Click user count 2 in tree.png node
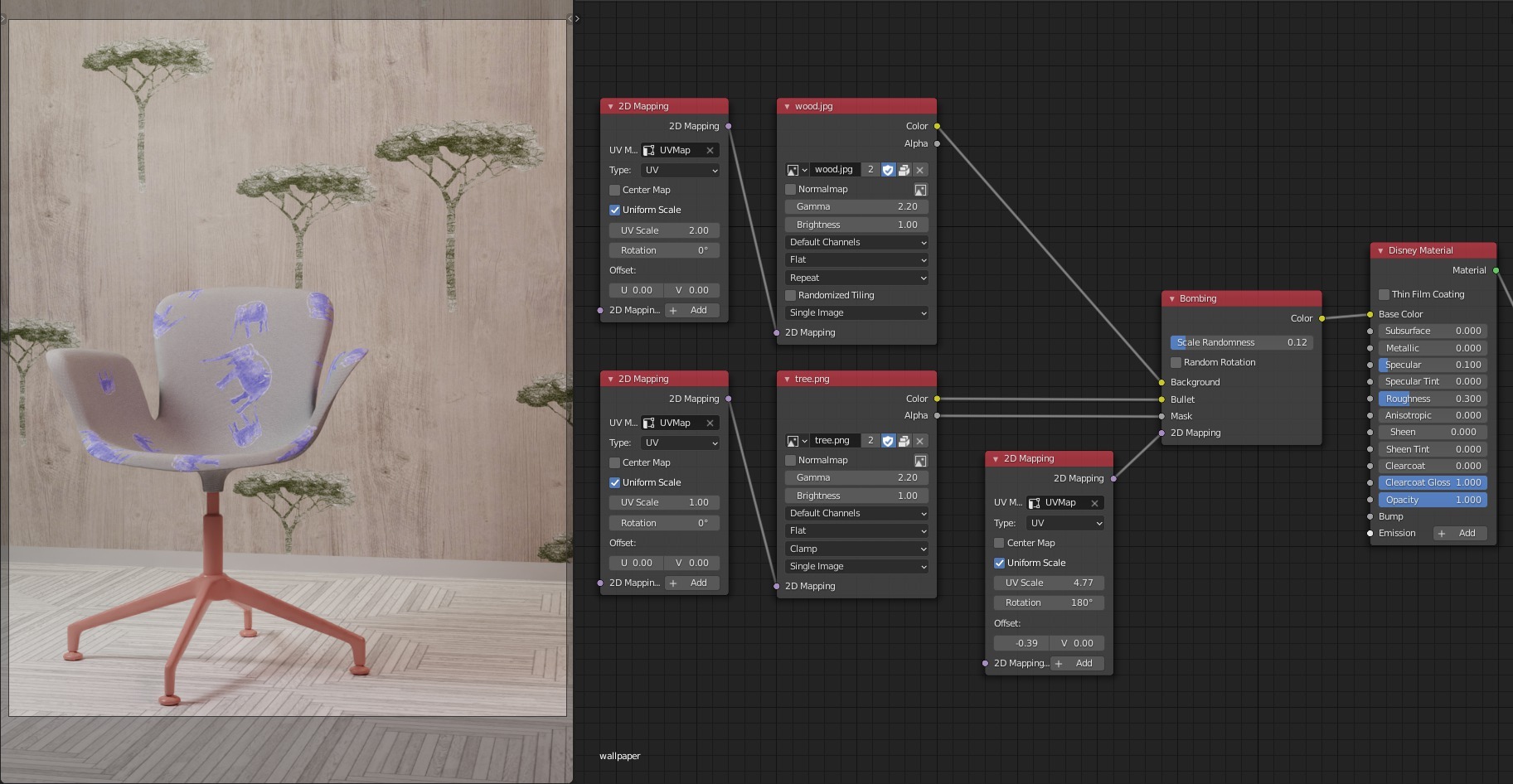The width and height of the screenshot is (1513, 784). pos(870,441)
